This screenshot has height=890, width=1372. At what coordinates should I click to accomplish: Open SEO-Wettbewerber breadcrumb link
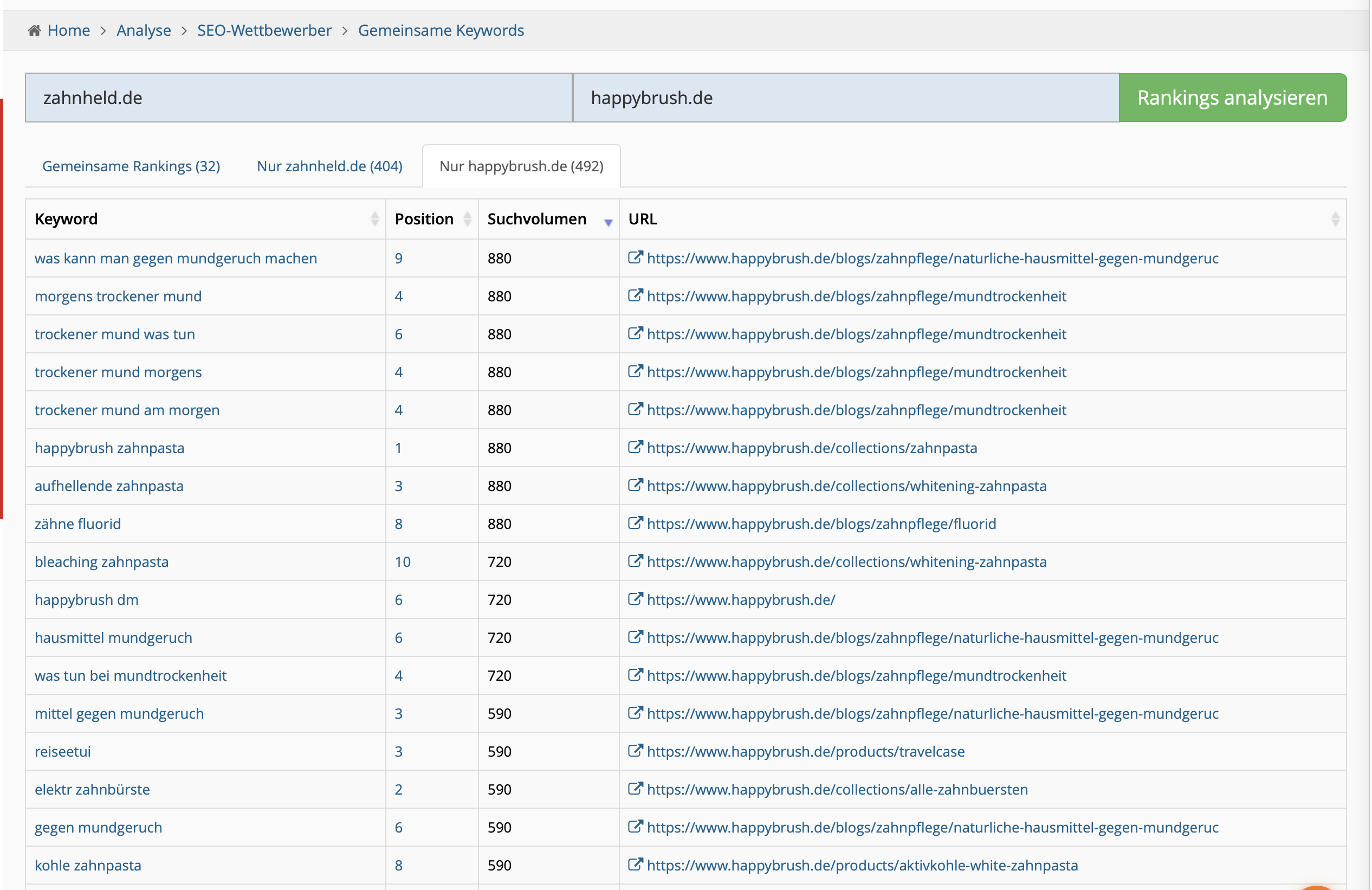264,30
